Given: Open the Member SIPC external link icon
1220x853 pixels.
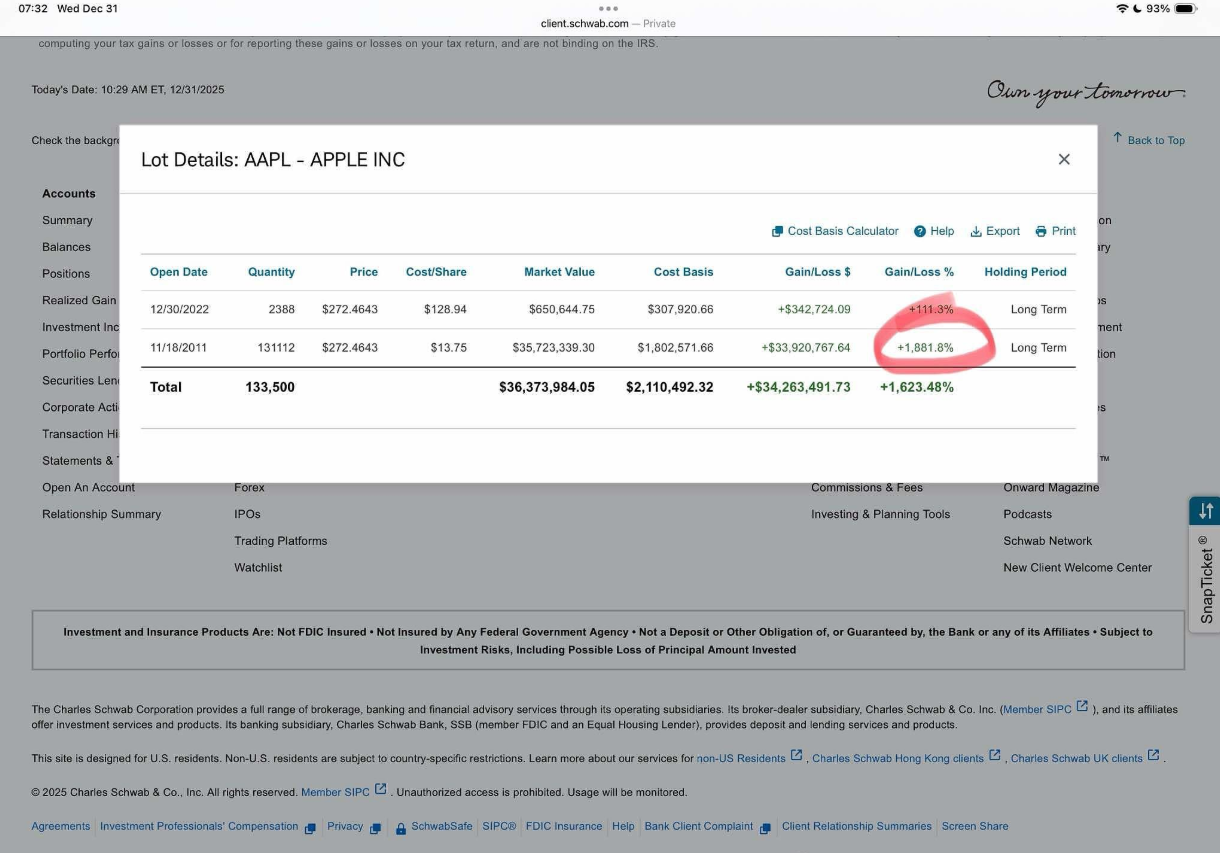Looking at the screenshot, I should click(x=1082, y=706).
